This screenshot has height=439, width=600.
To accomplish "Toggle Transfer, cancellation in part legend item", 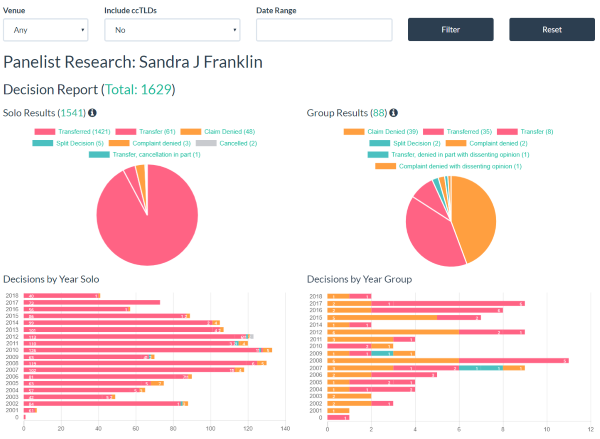I will click(x=145, y=155).
